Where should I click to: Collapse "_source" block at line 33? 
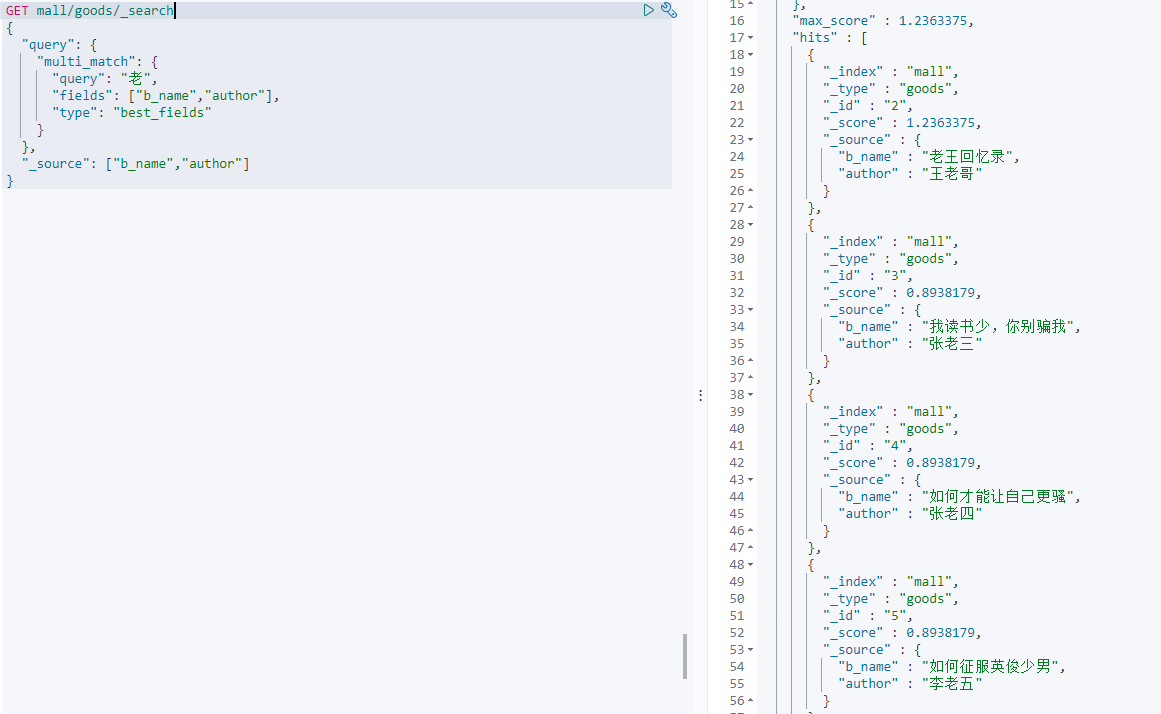(x=751, y=310)
